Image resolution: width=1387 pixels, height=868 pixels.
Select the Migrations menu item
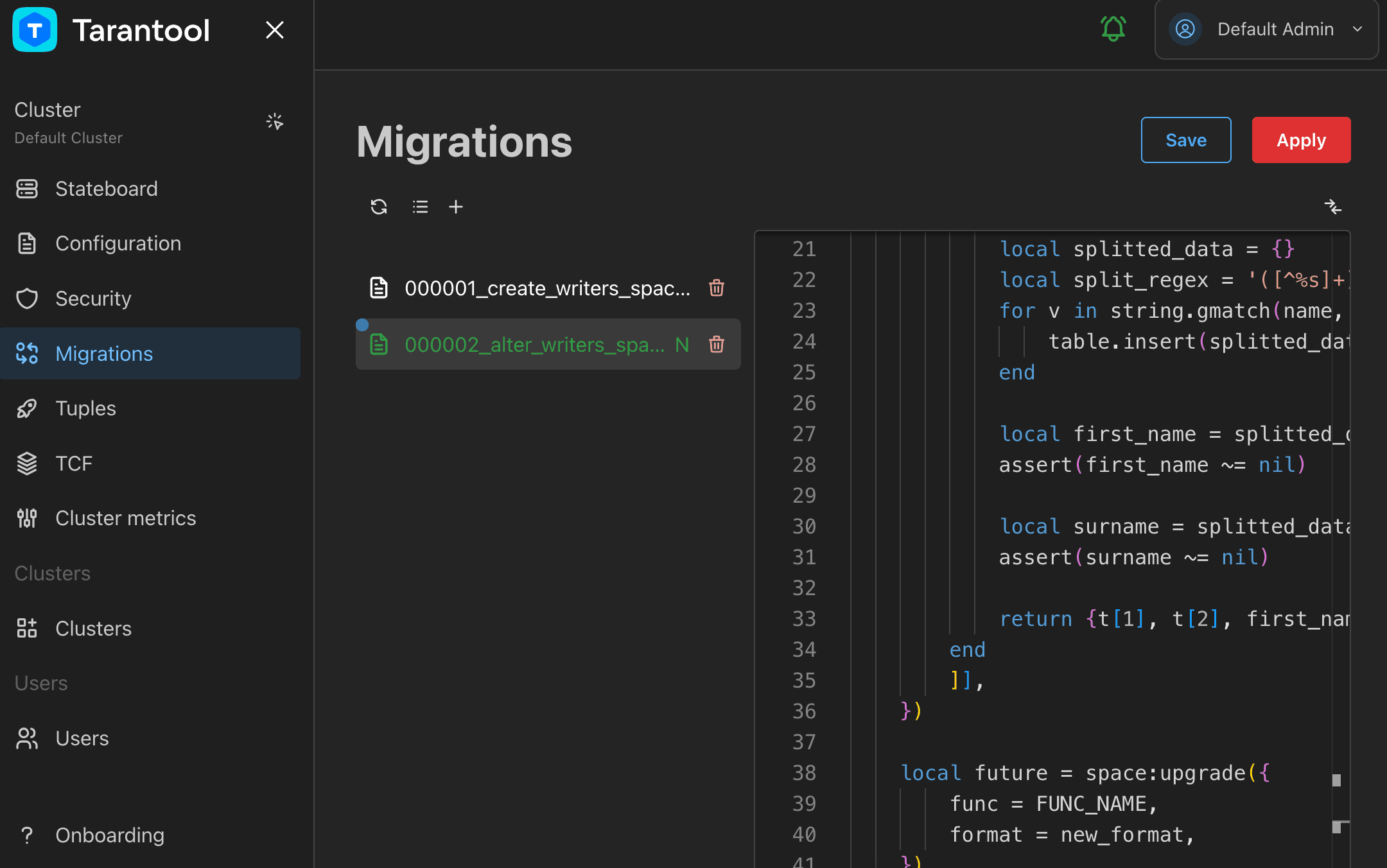click(x=150, y=354)
